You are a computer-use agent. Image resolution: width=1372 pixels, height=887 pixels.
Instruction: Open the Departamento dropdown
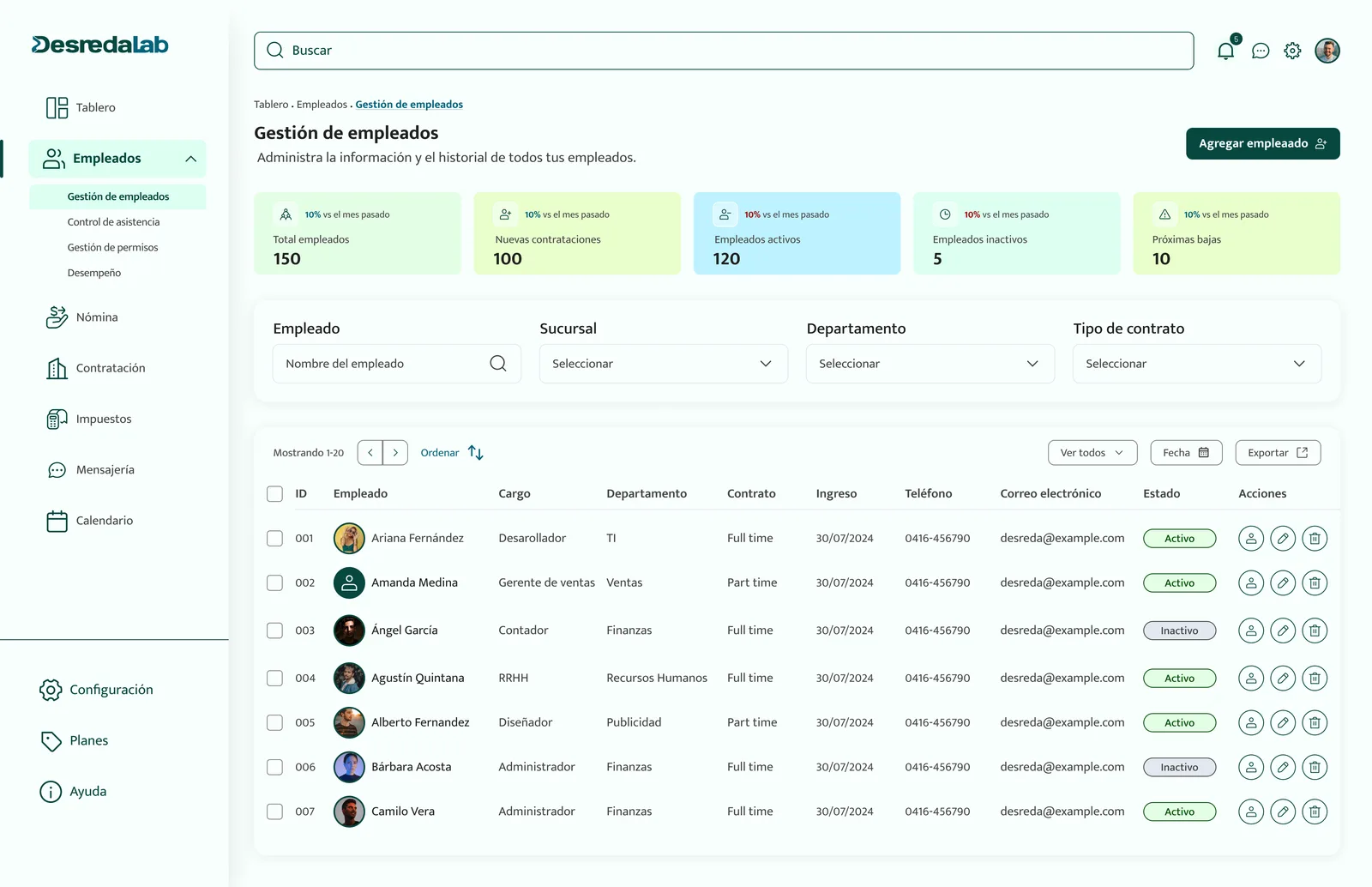(x=930, y=364)
